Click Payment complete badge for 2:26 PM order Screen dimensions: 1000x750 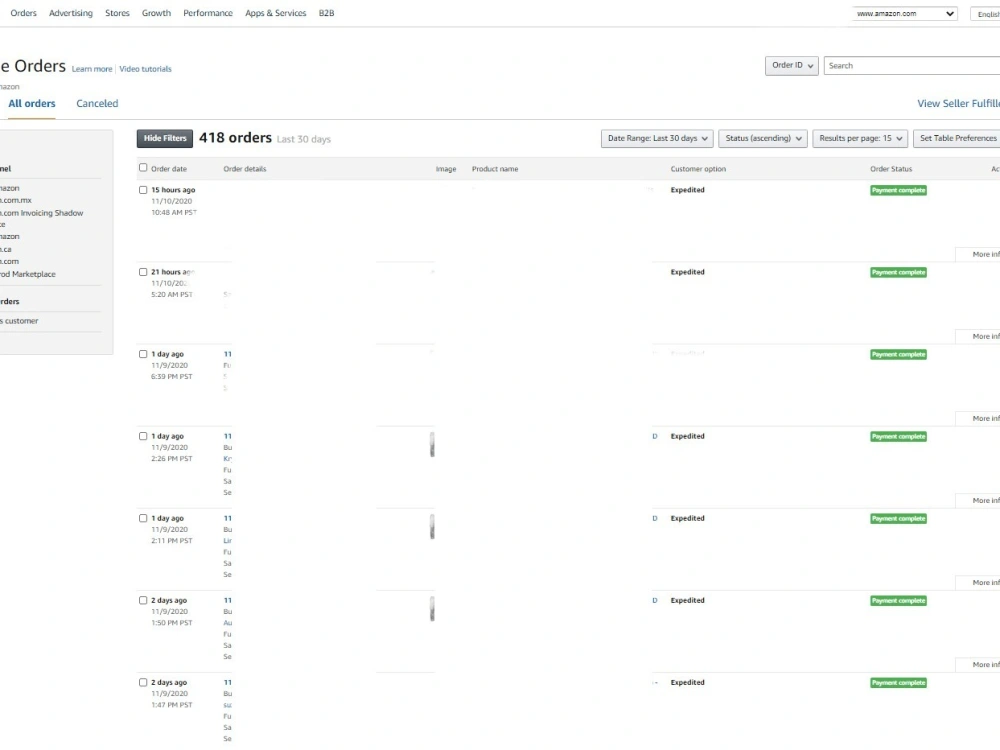pyautogui.click(x=899, y=437)
